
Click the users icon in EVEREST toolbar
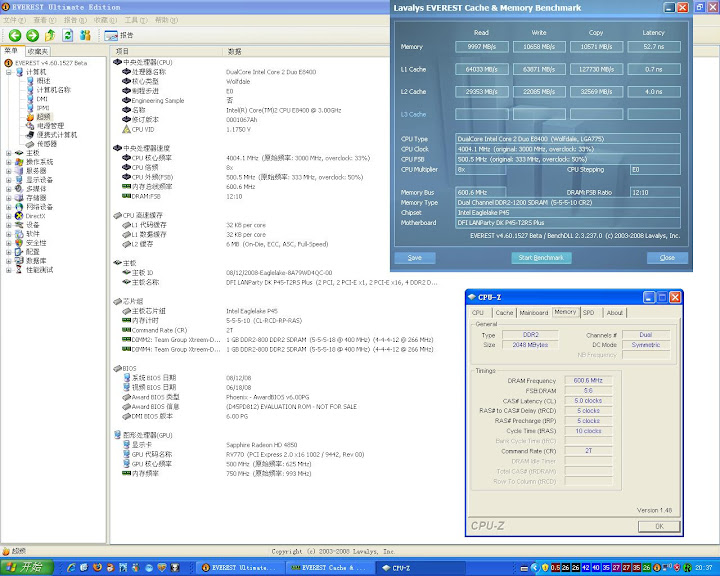85,35
